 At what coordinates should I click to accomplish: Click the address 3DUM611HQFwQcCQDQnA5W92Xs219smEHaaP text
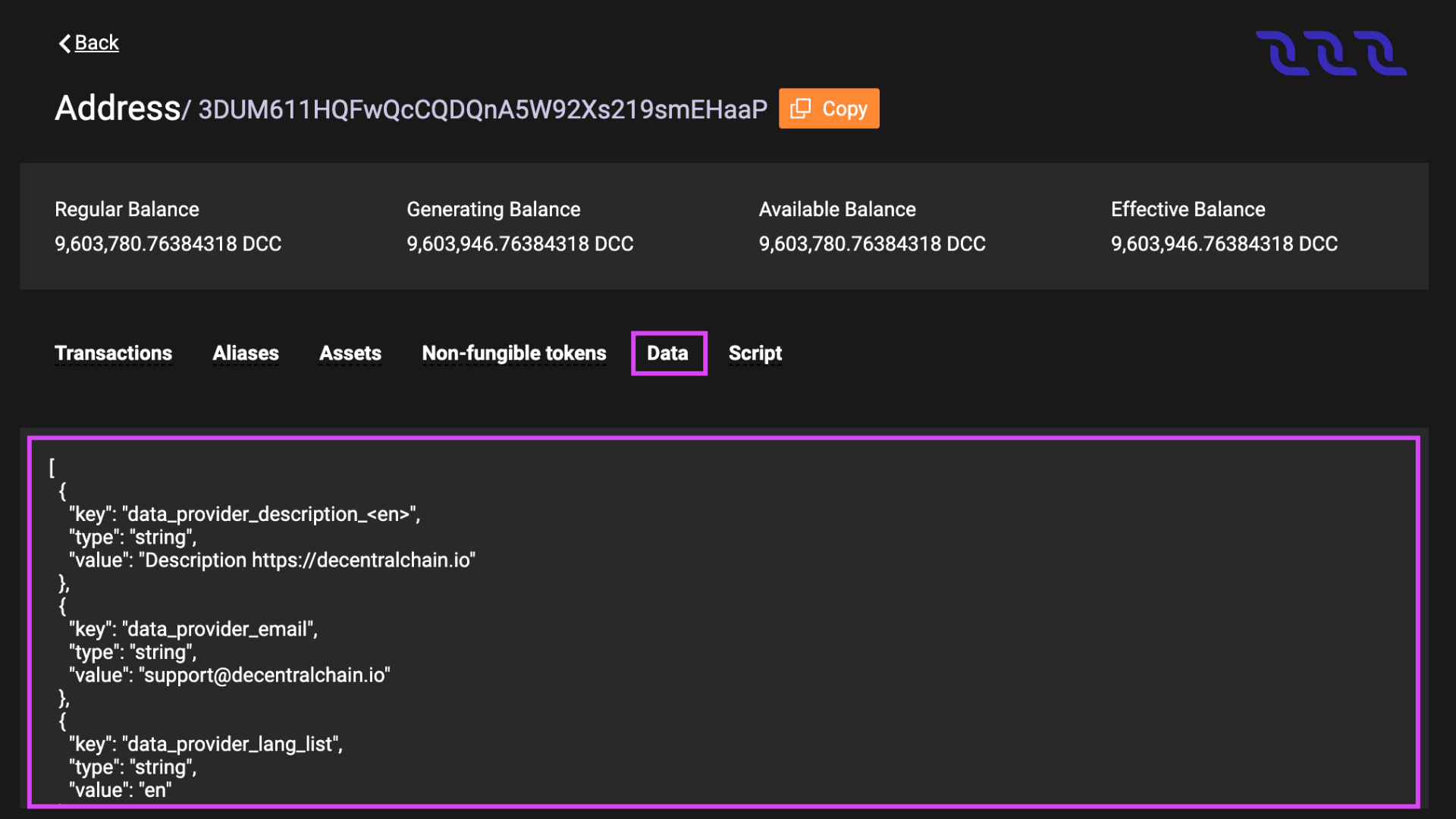click(x=483, y=110)
